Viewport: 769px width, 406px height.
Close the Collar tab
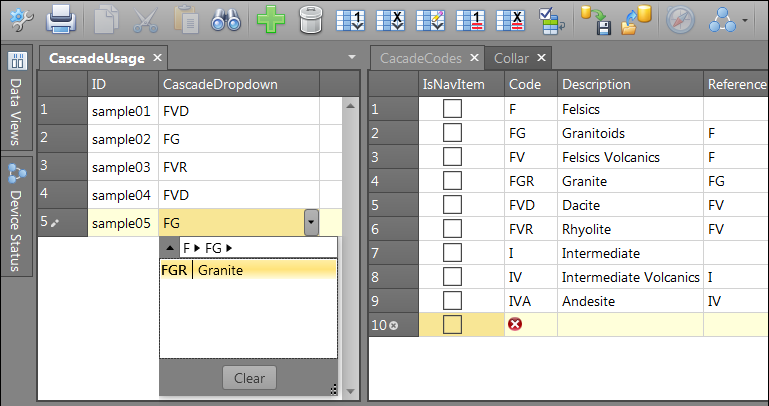pos(541,58)
